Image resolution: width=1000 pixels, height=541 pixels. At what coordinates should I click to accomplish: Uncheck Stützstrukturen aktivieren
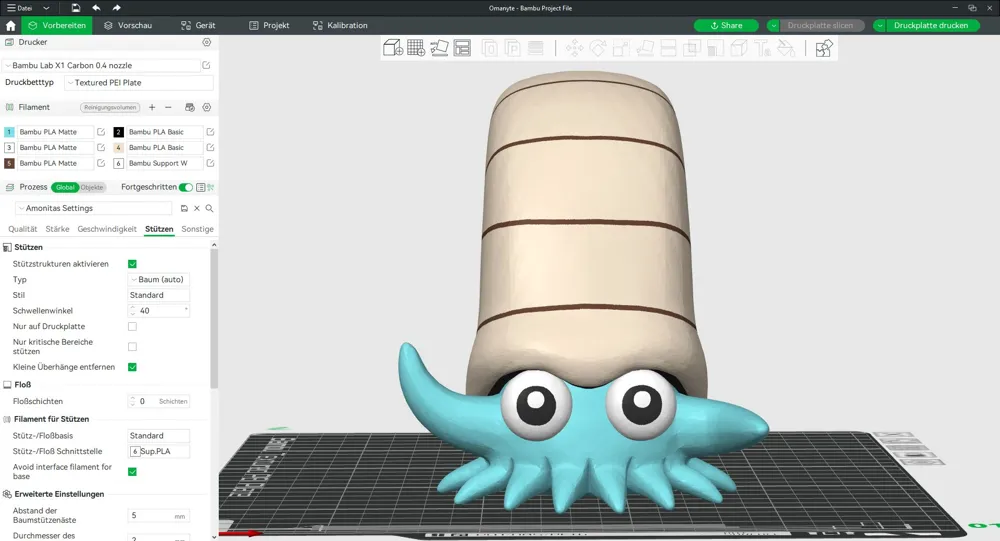point(133,263)
